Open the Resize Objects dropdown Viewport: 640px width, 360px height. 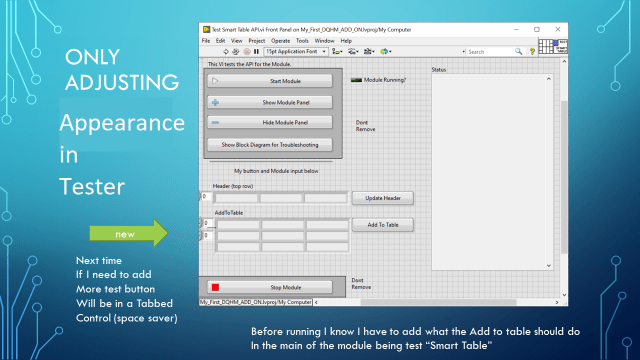coord(369,51)
